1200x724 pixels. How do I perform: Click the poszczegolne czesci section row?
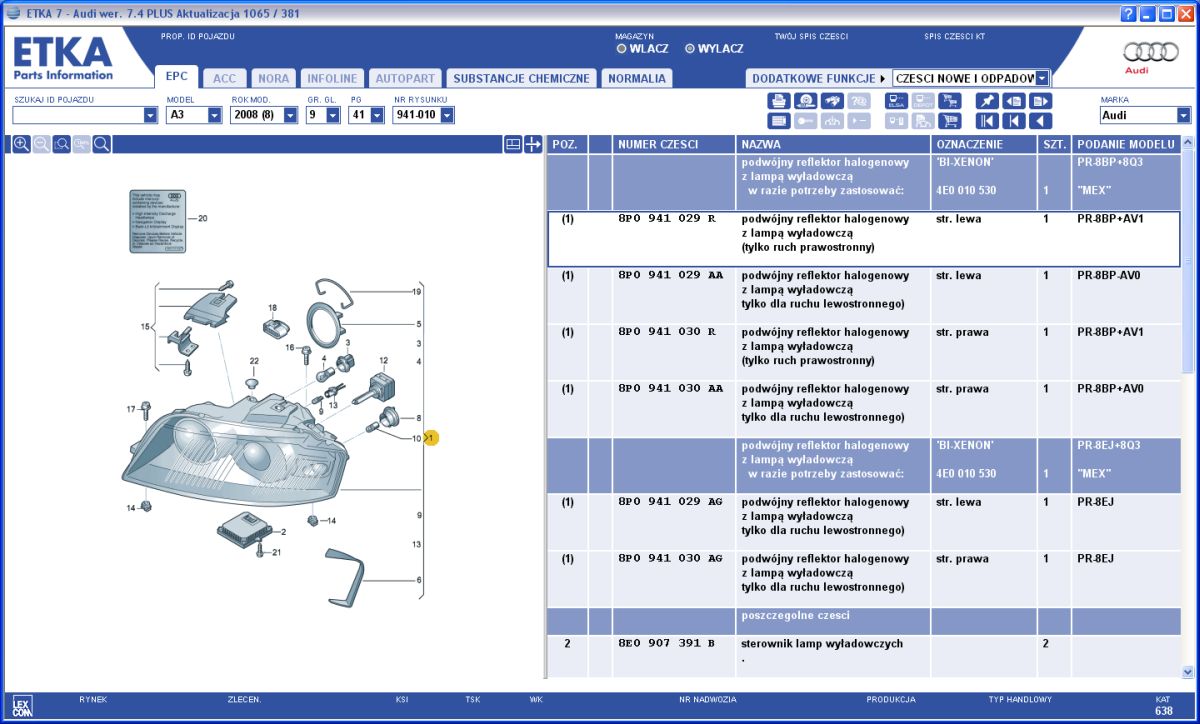pyautogui.click(x=864, y=621)
